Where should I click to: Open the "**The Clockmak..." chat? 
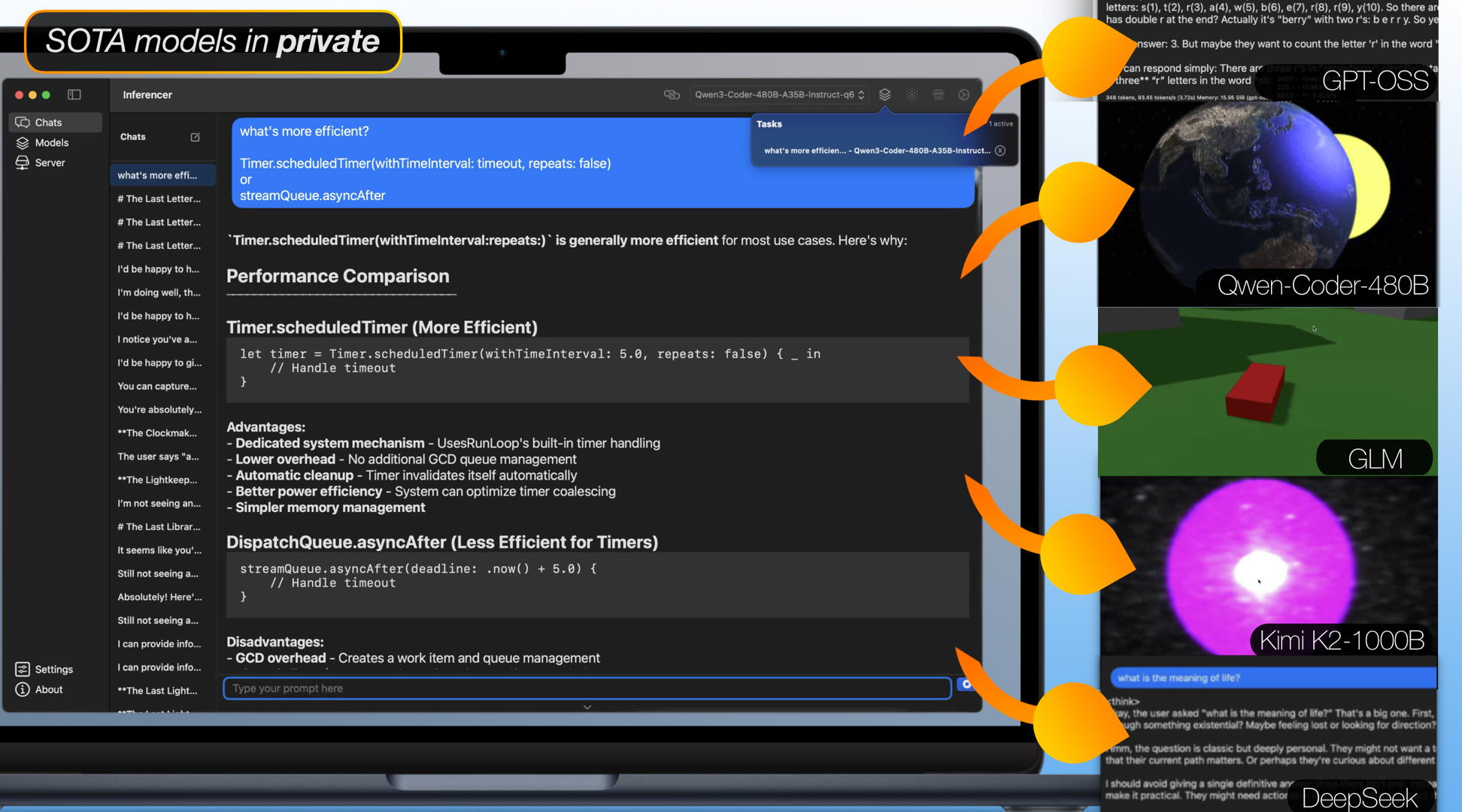[156, 433]
